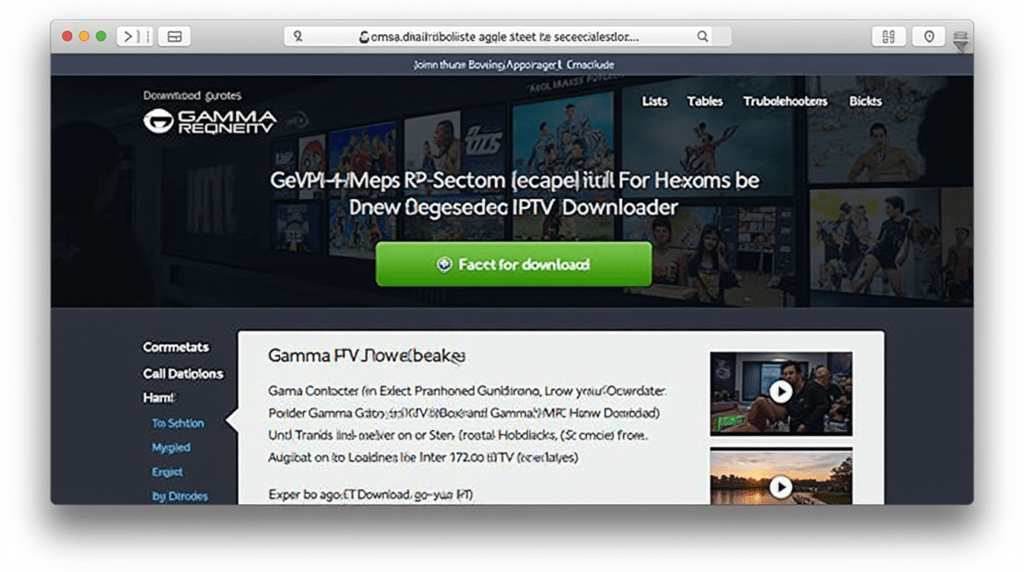The width and height of the screenshot is (1024, 572).
Task: Select Call Detiolons in the sidebar
Action: (x=183, y=373)
